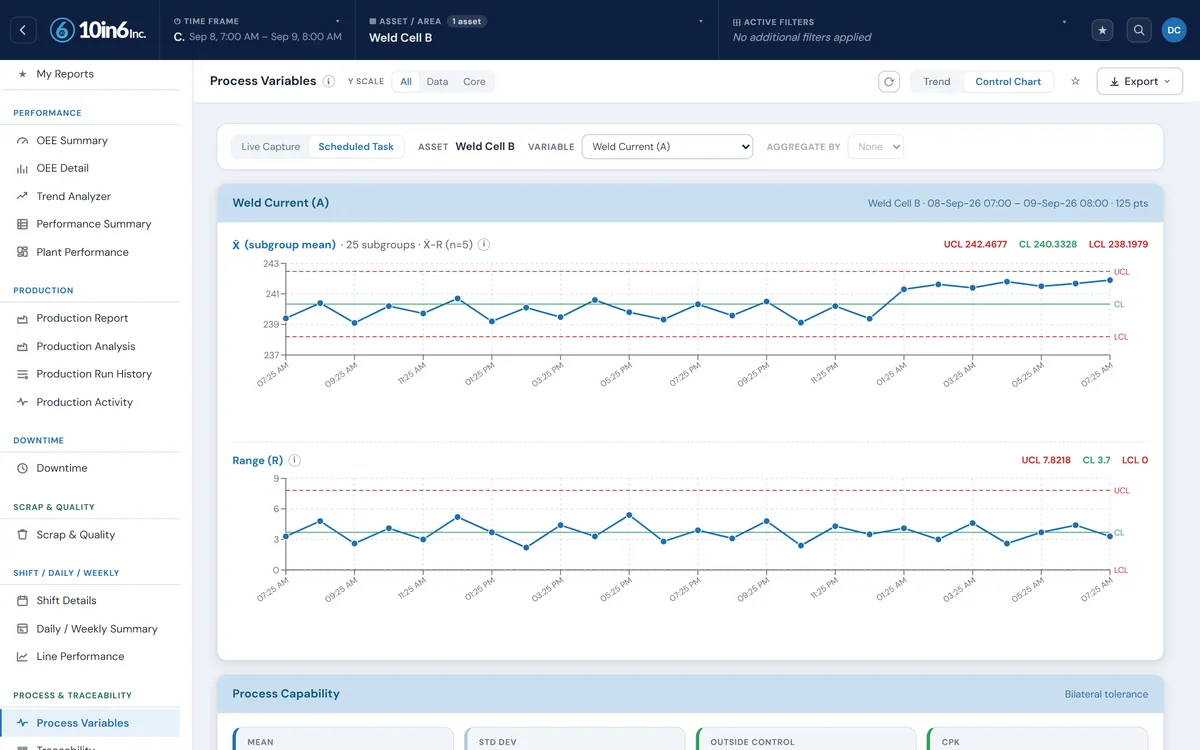
Task: Switch view to Trend
Action: 937,82
